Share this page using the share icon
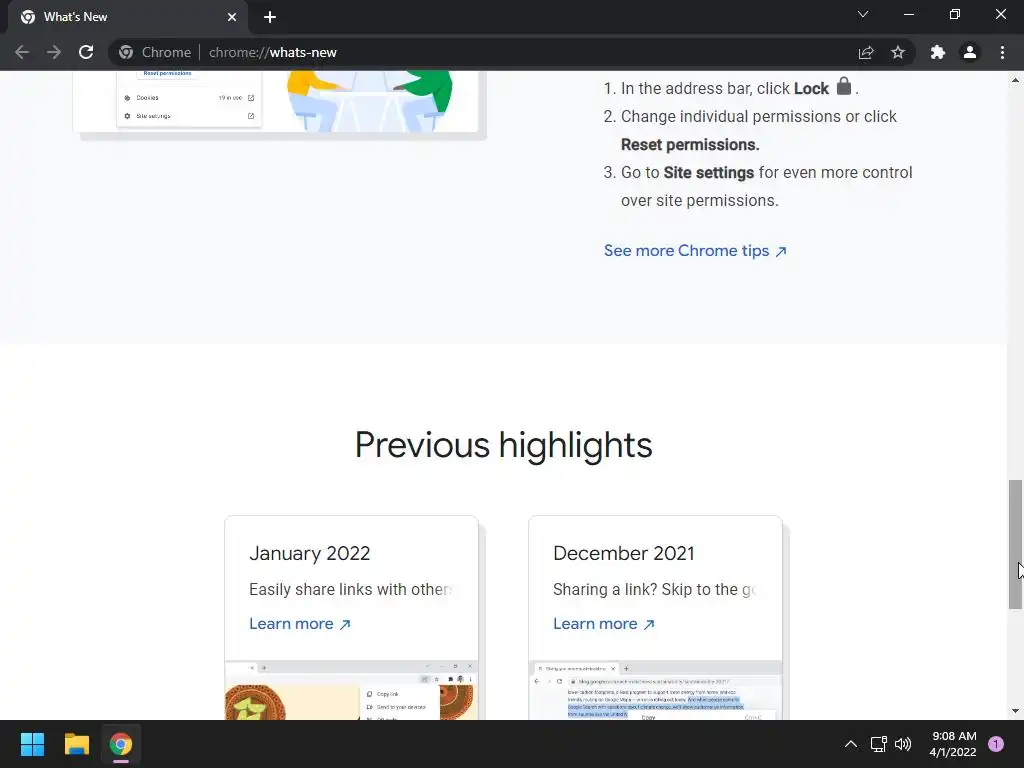The width and height of the screenshot is (1024, 768). pos(866,52)
